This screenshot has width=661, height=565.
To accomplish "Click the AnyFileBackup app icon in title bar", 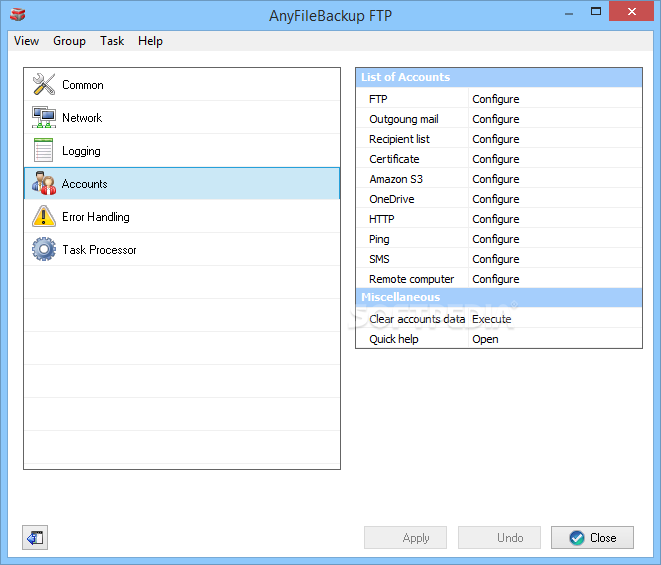I will coord(18,15).
